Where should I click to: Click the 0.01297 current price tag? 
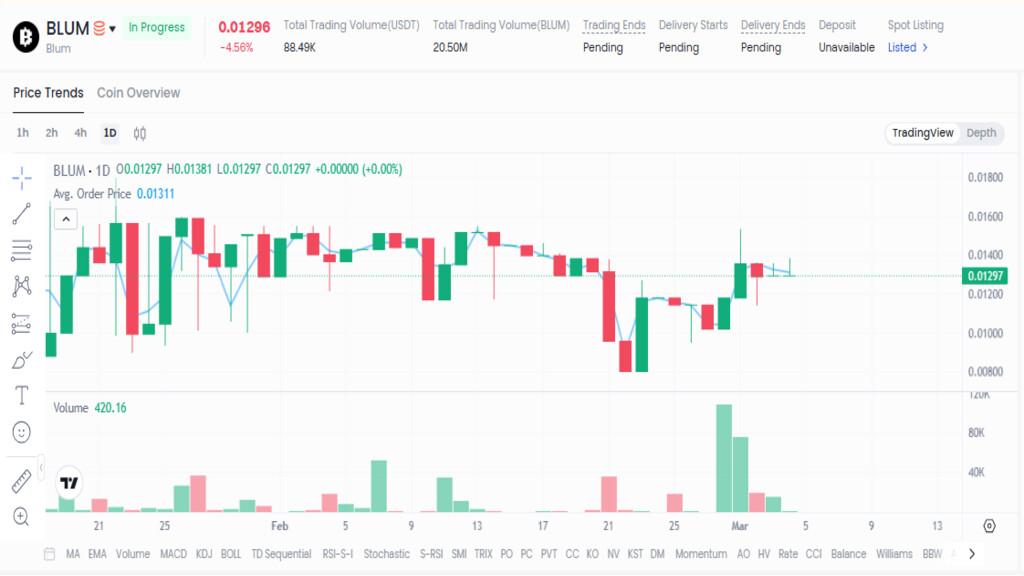[x=985, y=276]
